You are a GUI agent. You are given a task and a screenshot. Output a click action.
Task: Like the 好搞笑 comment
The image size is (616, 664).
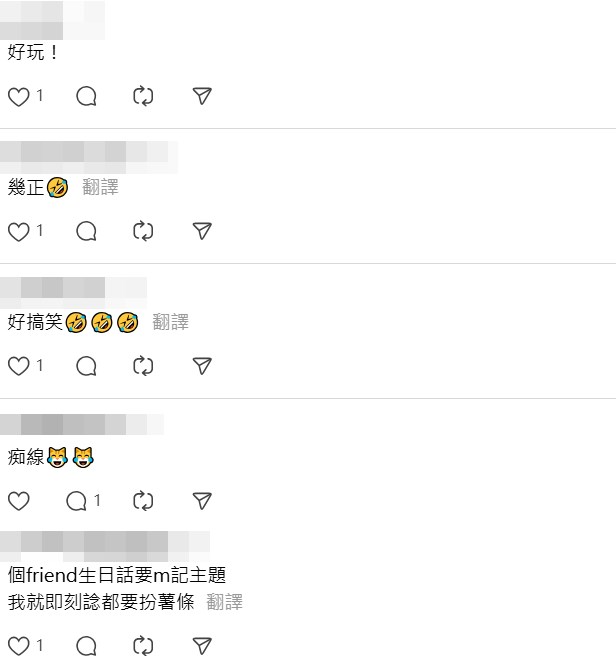click(x=19, y=366)
